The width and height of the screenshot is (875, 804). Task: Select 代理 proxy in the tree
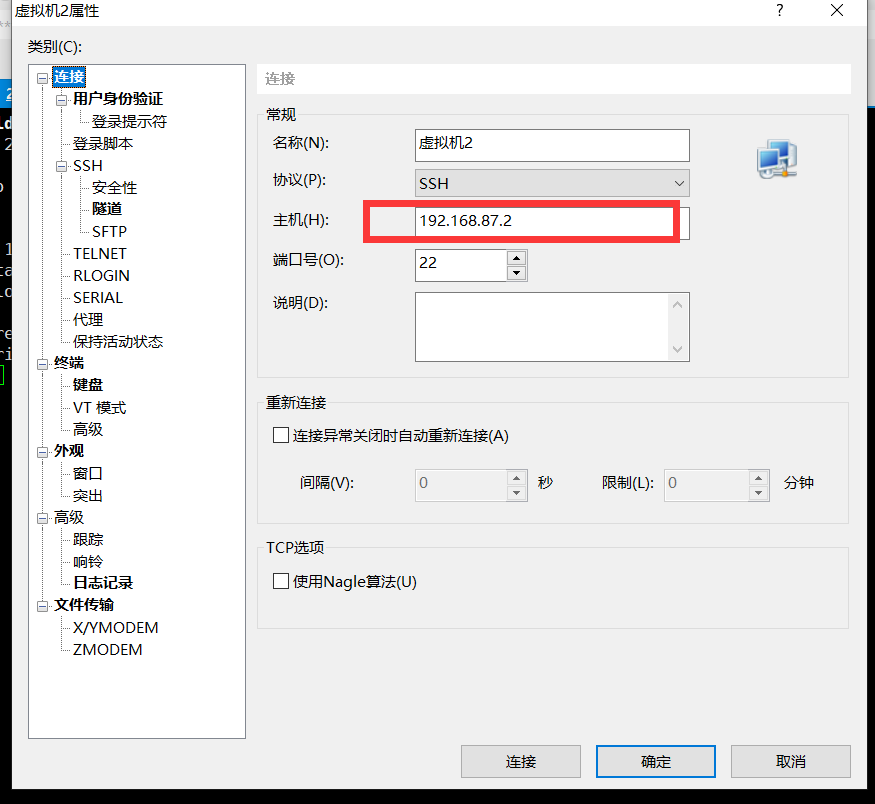88,320
